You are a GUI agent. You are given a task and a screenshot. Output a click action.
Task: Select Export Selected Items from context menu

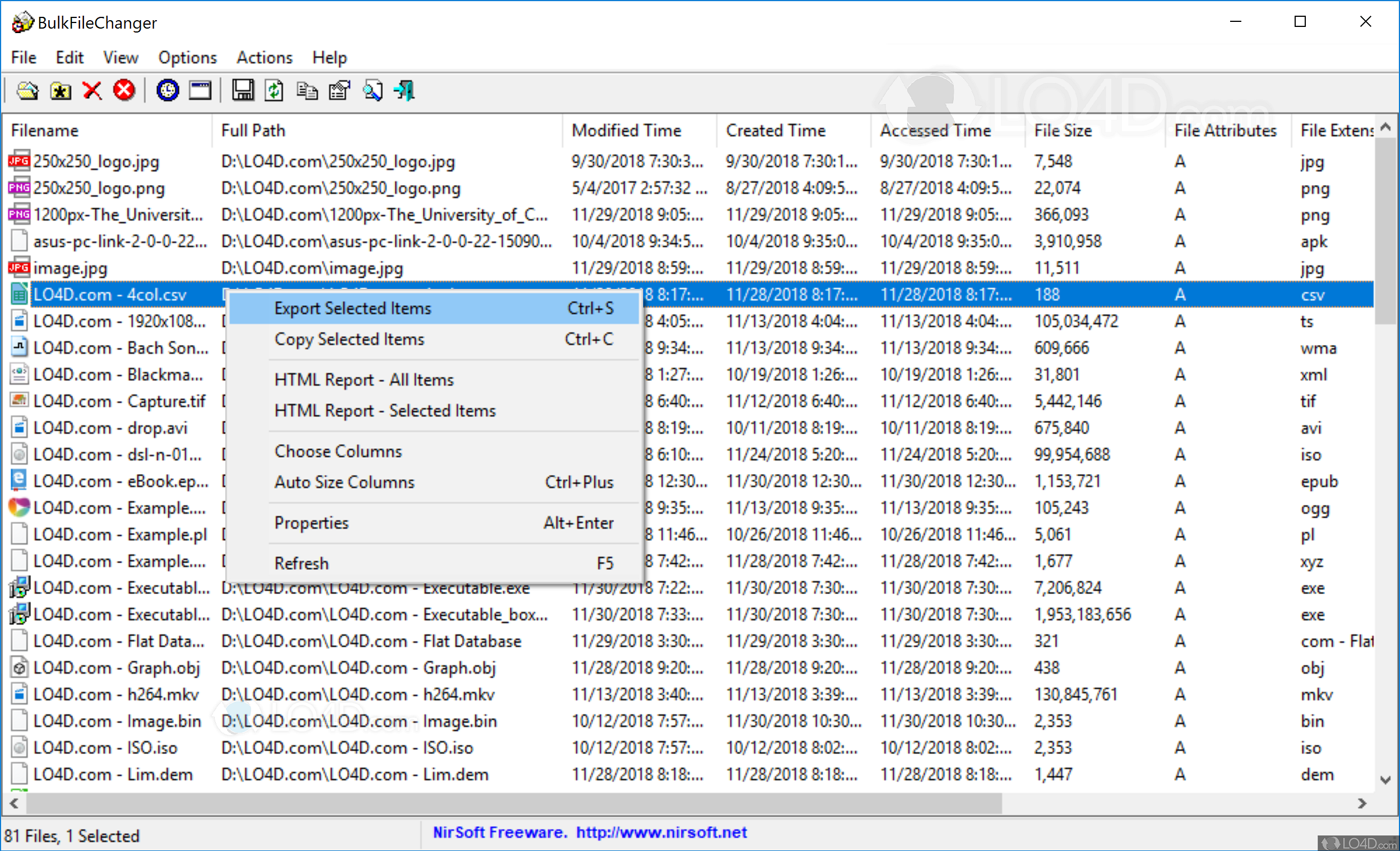pyautogui.click(x=353, y=307)
